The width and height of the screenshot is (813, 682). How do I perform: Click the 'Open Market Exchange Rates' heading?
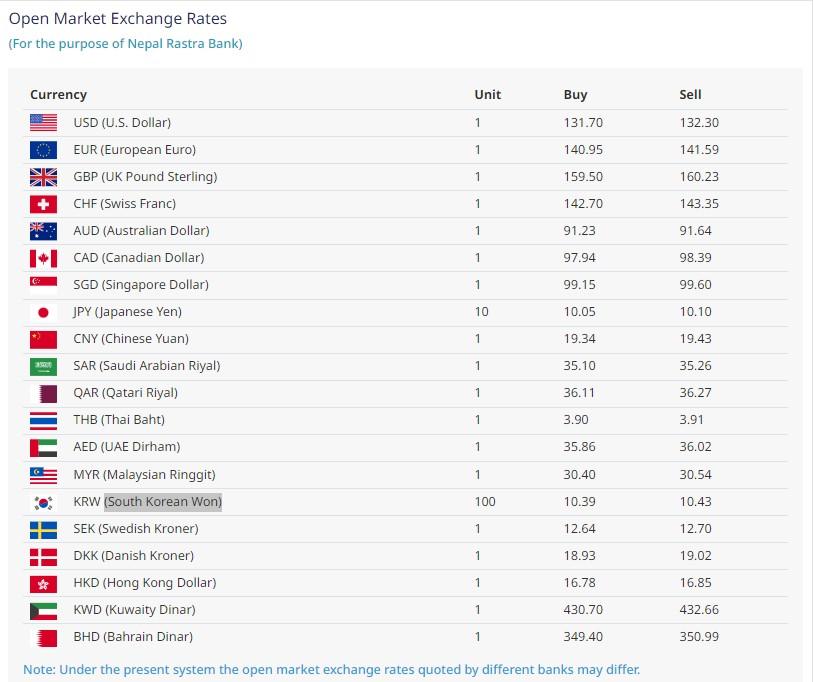point(118,19)
